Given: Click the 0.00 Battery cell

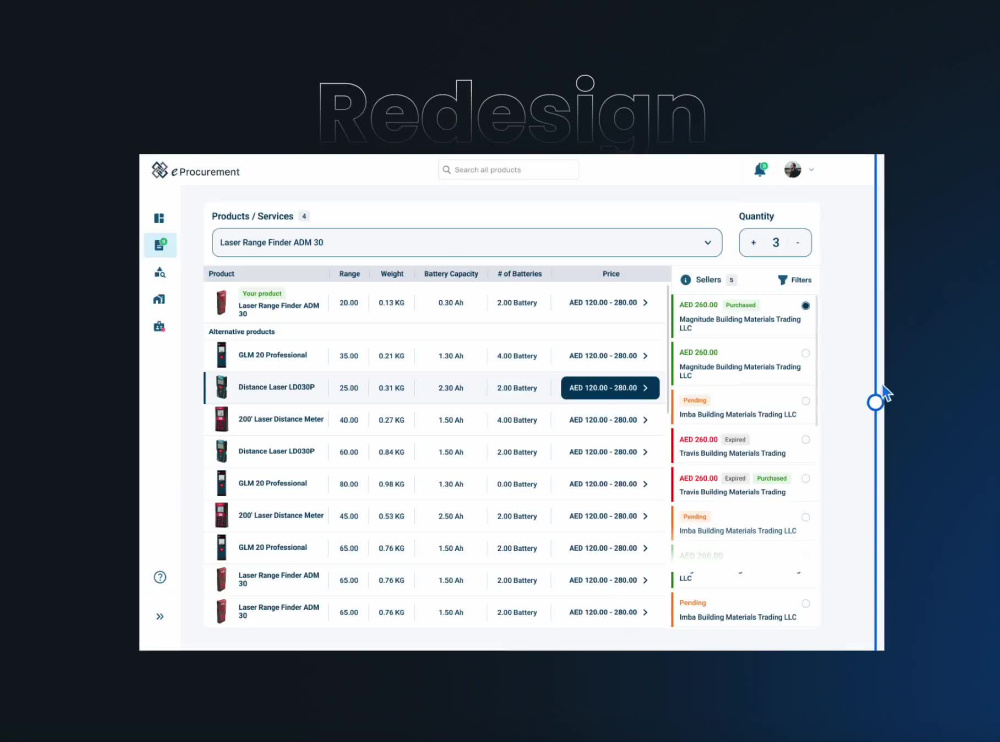Looking at the screenshot, I should tap(517, 484).
